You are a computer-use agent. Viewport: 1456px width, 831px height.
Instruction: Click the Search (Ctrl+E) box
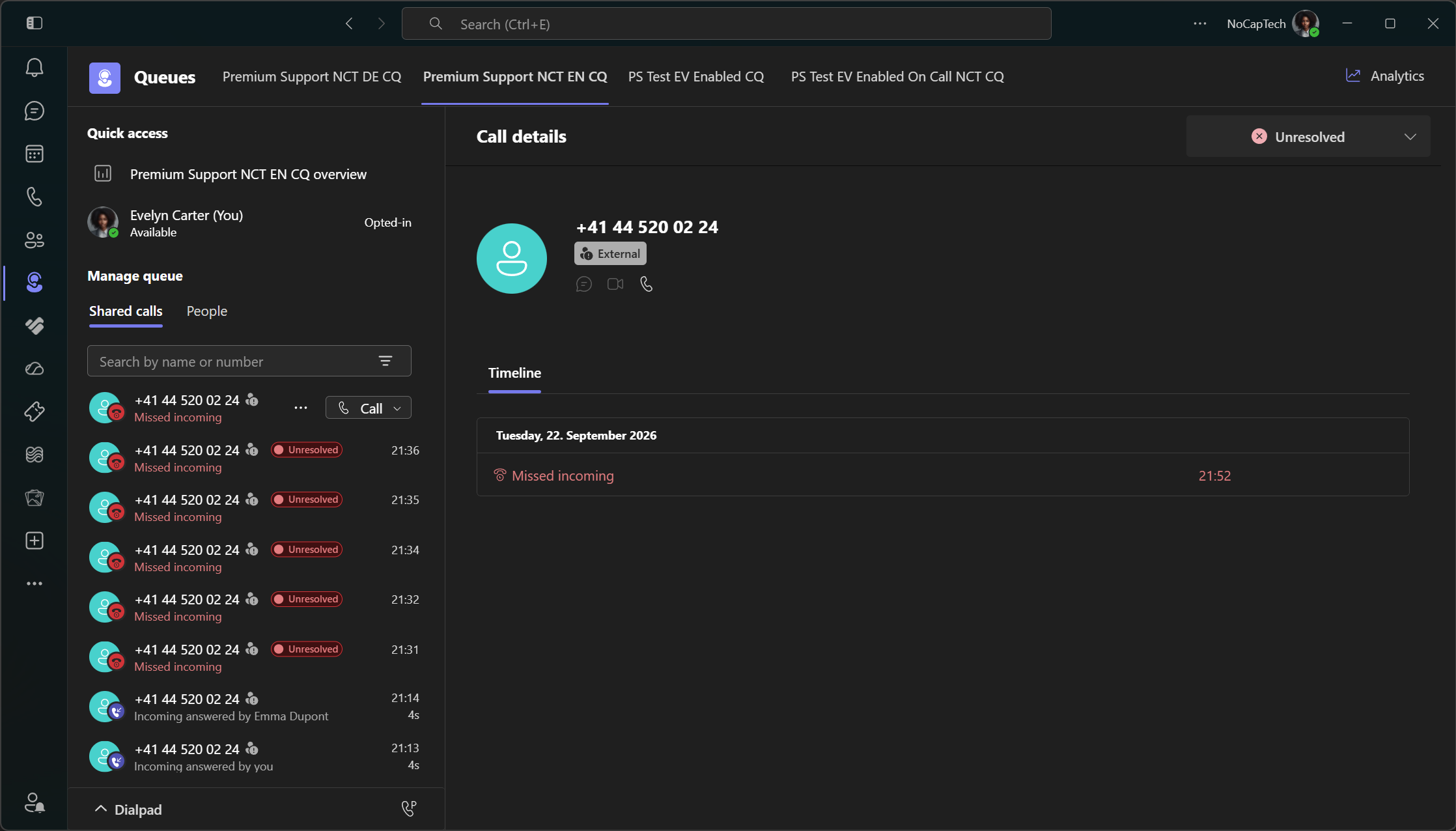[x=726, y=24]
